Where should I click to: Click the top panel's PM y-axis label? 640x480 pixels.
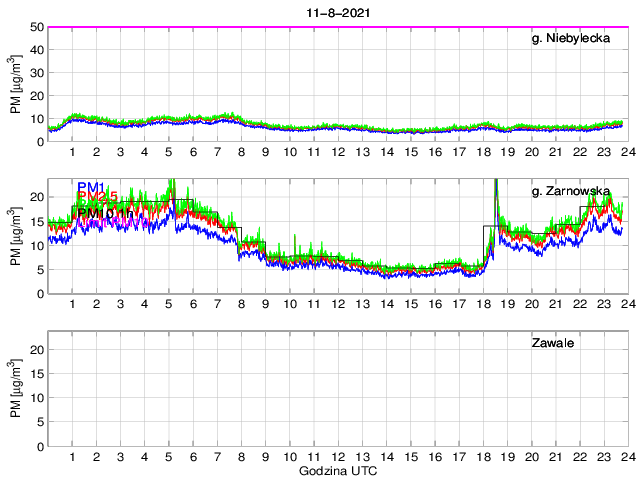(15, 84)
